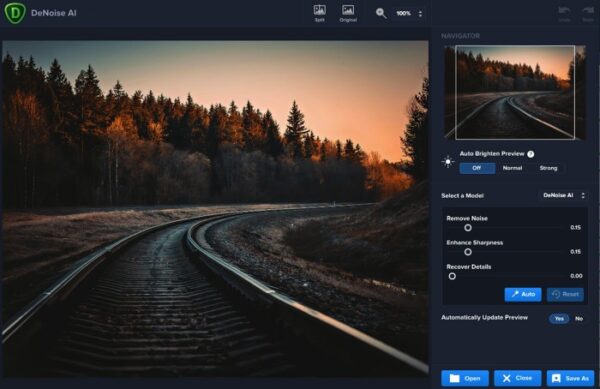
Task: Click the Select a Model label
Action: point(462,195)
